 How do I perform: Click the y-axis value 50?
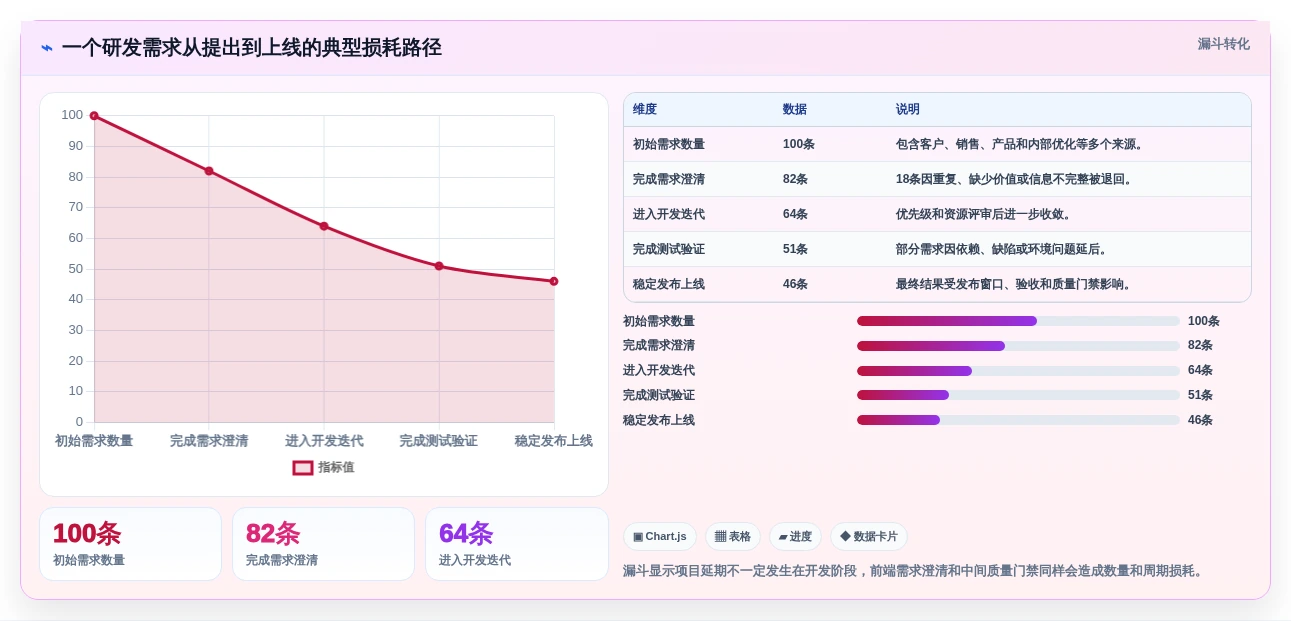[76, 269]
